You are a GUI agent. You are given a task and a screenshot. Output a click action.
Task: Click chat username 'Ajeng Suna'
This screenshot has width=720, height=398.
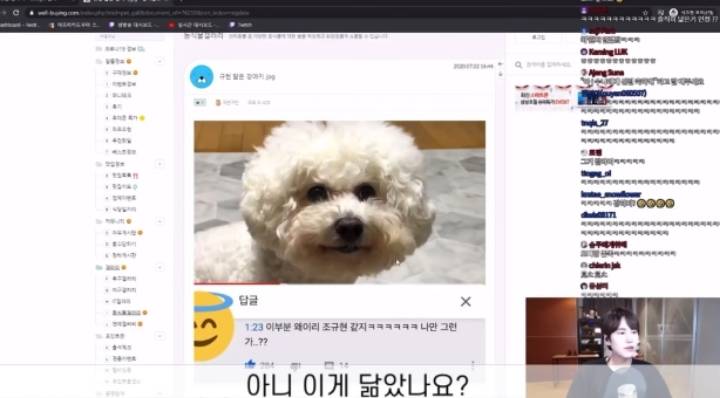point(606,73)
